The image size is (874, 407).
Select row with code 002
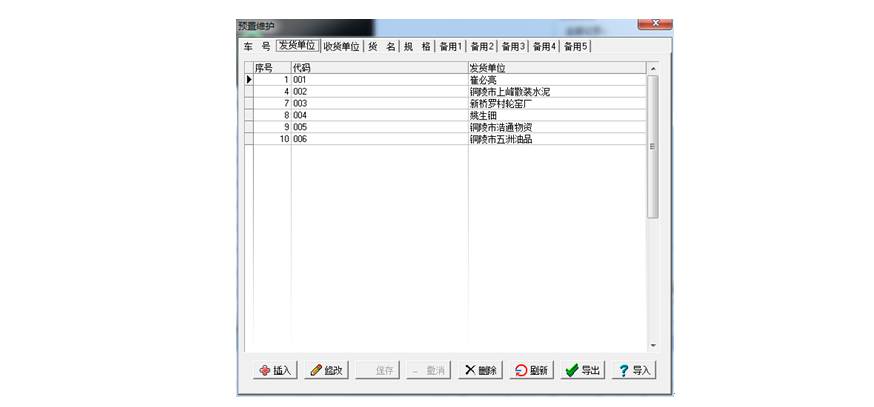(x=378, y=91)
